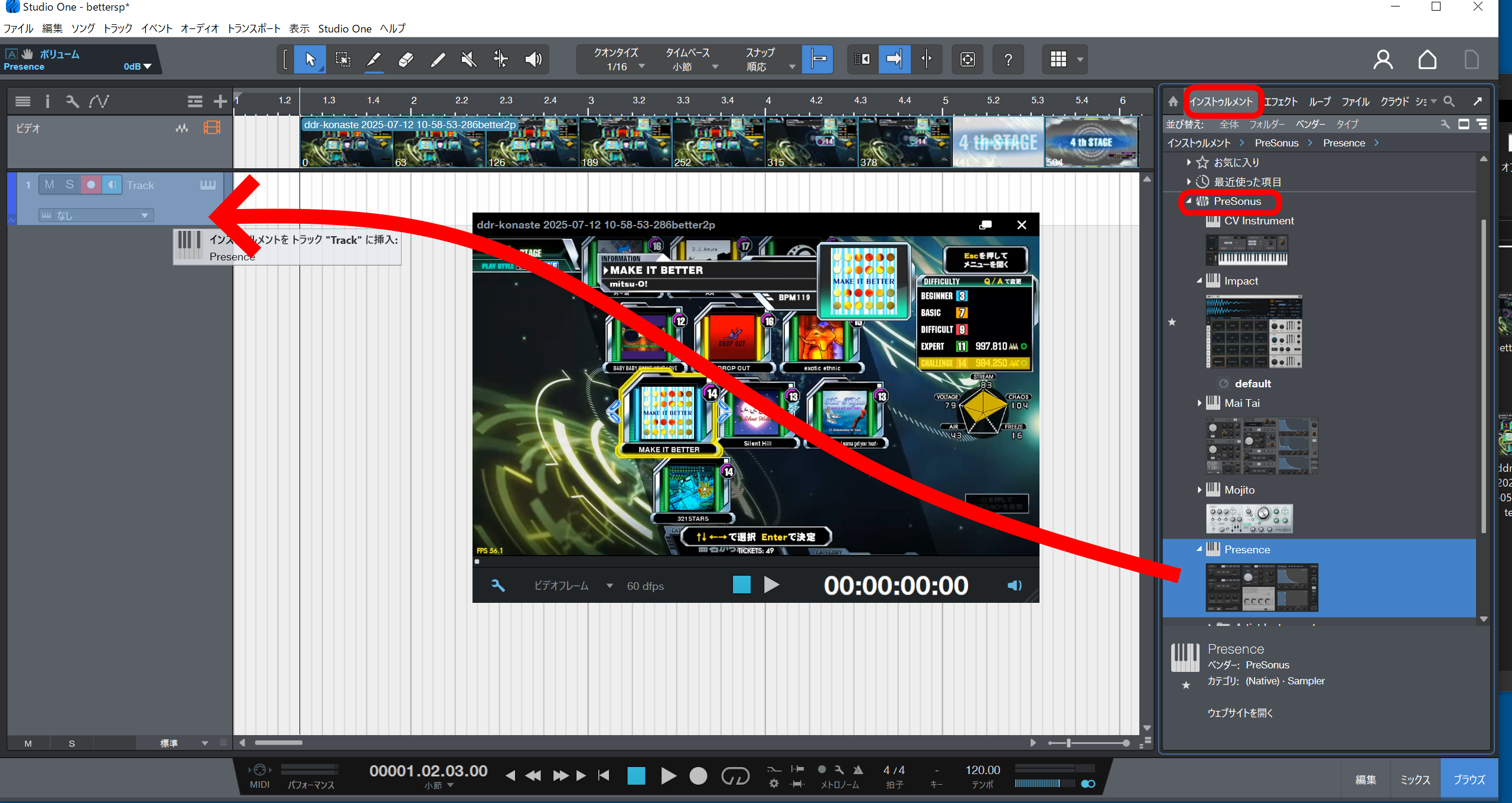Image resolution: width=1512 pixels, height=803 pixels.
Task: Select the Mute tool
Action: [469, 59]
